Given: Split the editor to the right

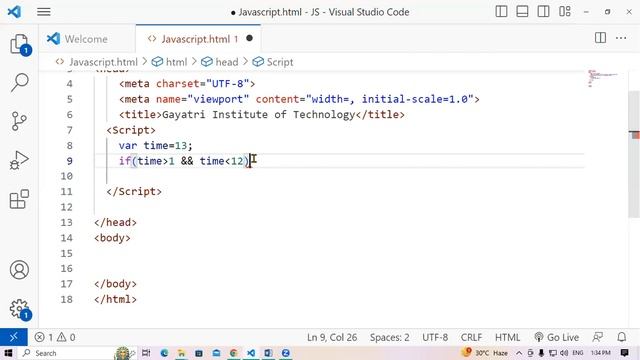Looking at the screenshot, I should 600,38.
